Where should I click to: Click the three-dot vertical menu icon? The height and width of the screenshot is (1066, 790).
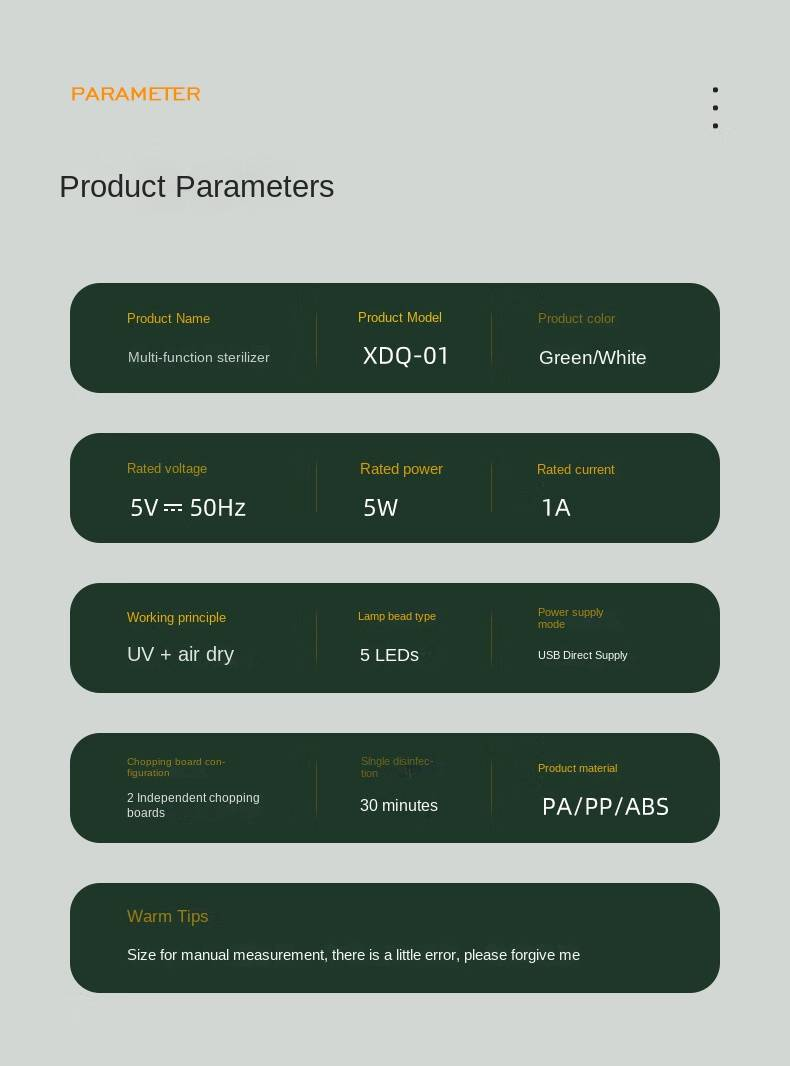tap(715, 107)
